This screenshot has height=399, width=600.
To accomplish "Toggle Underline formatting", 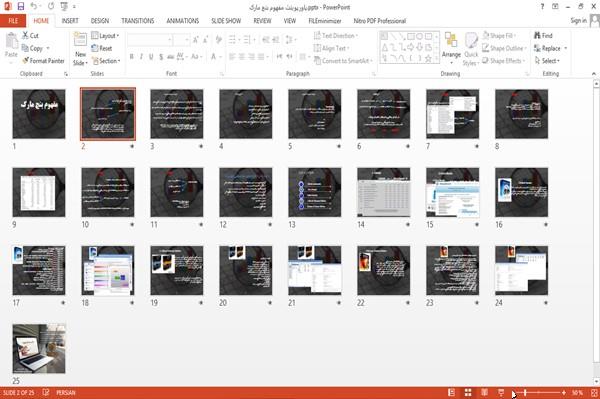I will pos(151,57).
